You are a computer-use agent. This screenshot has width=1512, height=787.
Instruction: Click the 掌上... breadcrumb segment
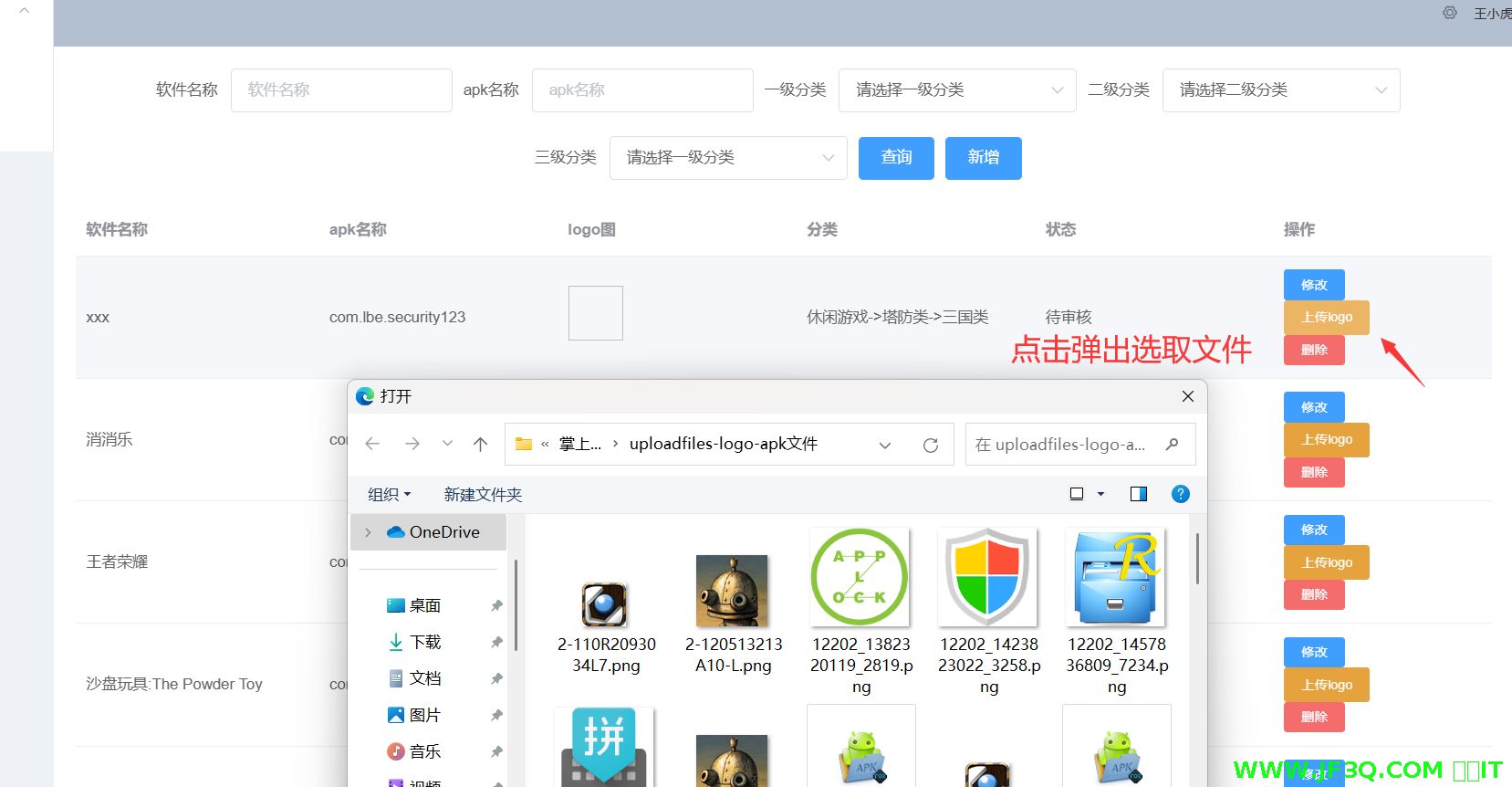[580, 444]
